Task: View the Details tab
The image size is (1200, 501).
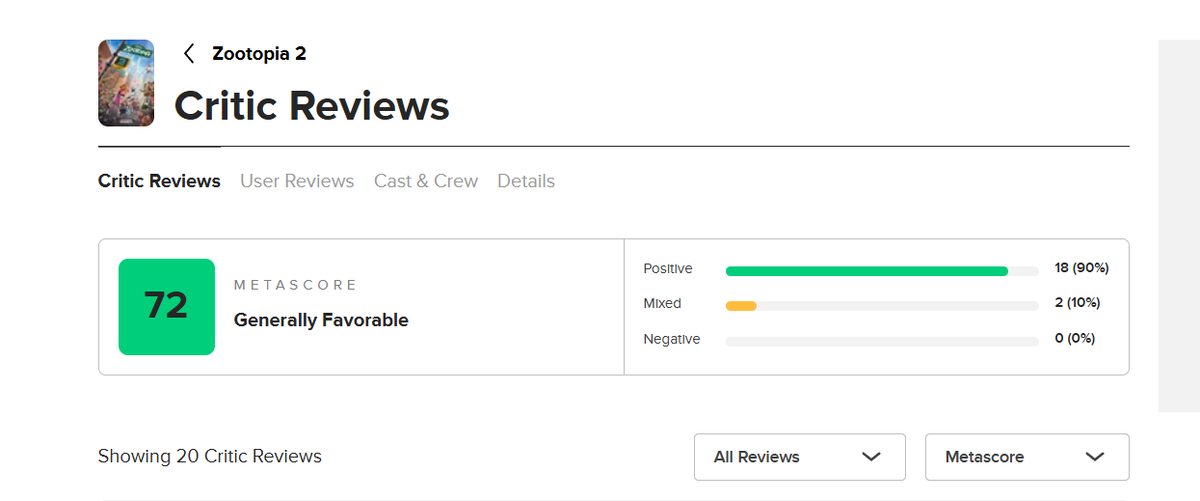Action: (x=526, y=181)
